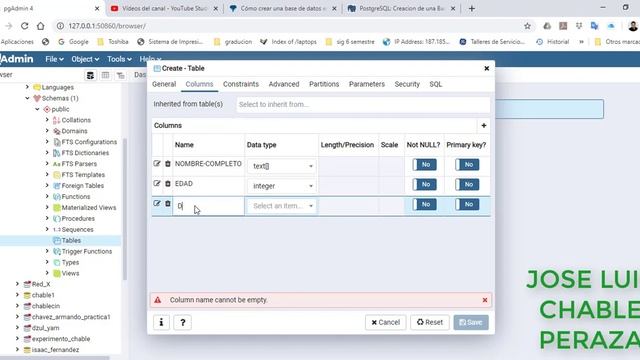This screenshot has width=640, height=360.
Task: Expand the Collations tree node
Action: coord(47,120)
